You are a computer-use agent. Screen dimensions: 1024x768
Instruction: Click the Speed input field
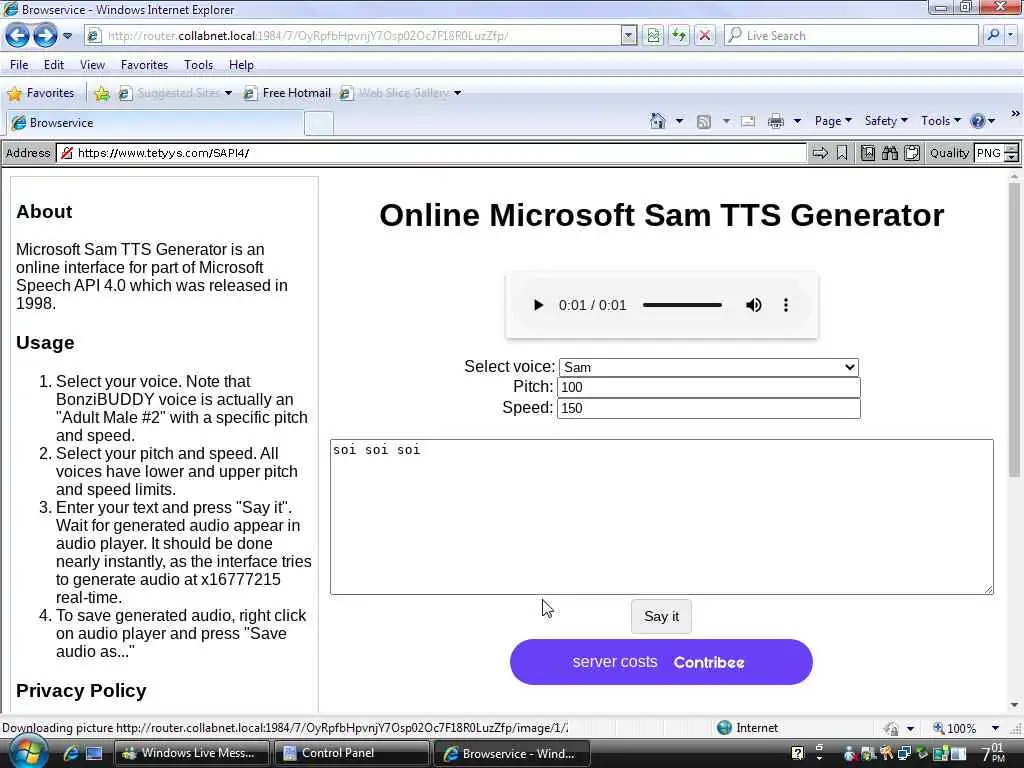point(709,408)
